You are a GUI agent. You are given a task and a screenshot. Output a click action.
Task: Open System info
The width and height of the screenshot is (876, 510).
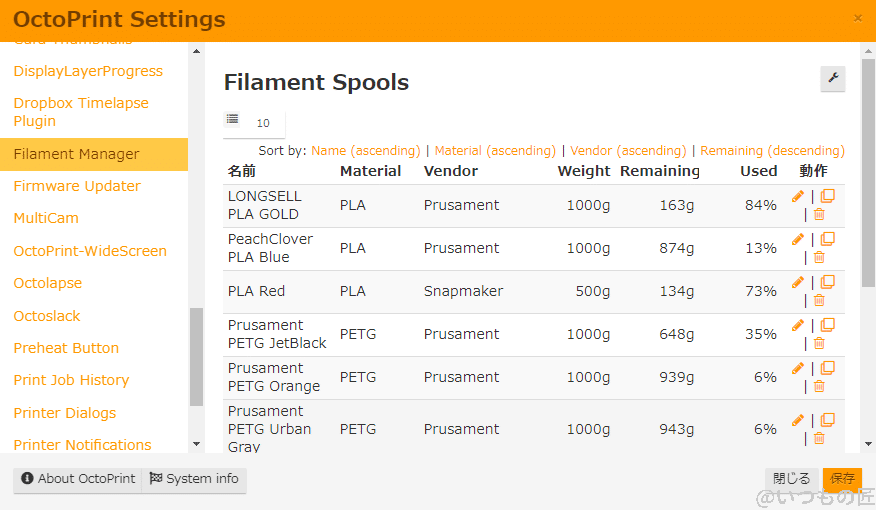tap(194, 479)
